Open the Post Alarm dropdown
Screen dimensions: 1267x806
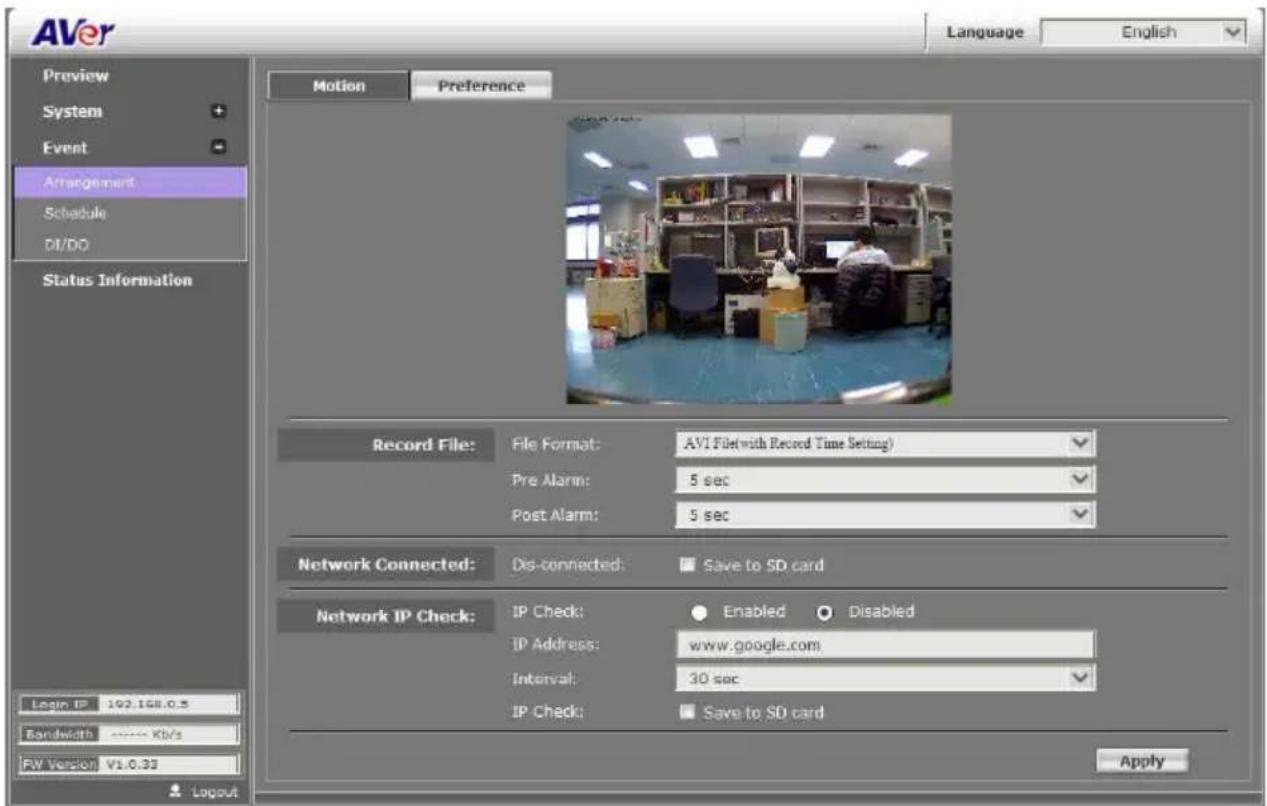tap(885, 514)
